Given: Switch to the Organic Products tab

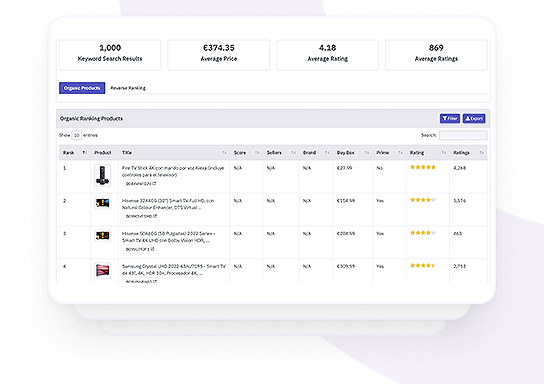Looking at the screenshot, I should click(82, 88).
